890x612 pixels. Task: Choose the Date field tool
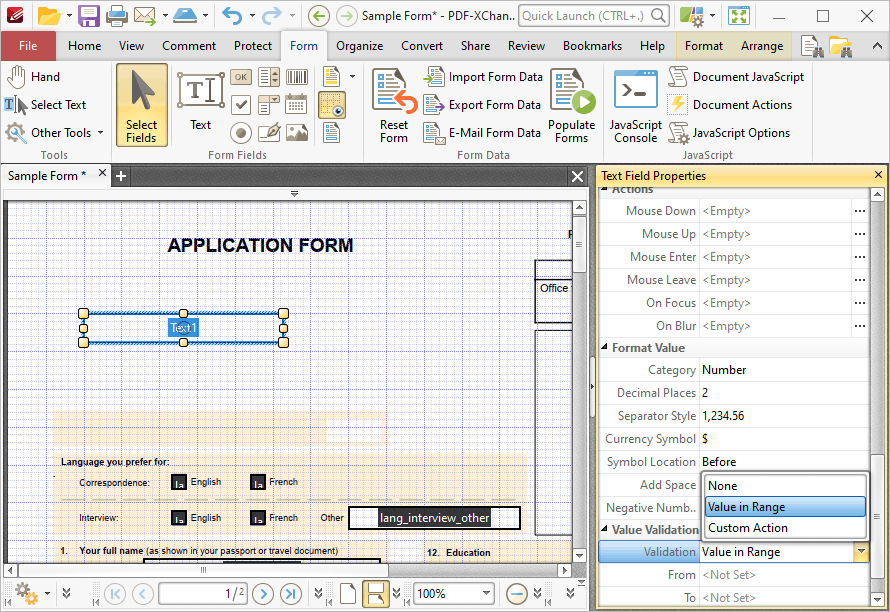click(296, 104)
